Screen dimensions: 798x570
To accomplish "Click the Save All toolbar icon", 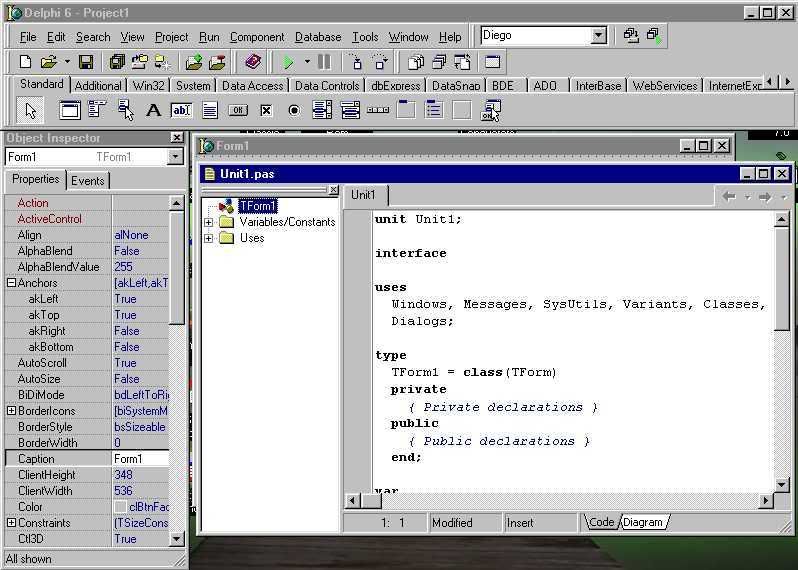I will click(x=117, y=62).
